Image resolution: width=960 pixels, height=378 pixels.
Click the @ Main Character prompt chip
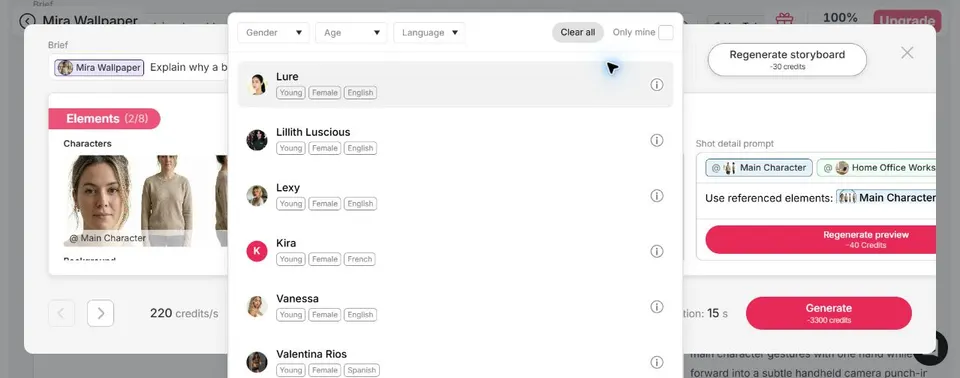(x=759, y=167)
